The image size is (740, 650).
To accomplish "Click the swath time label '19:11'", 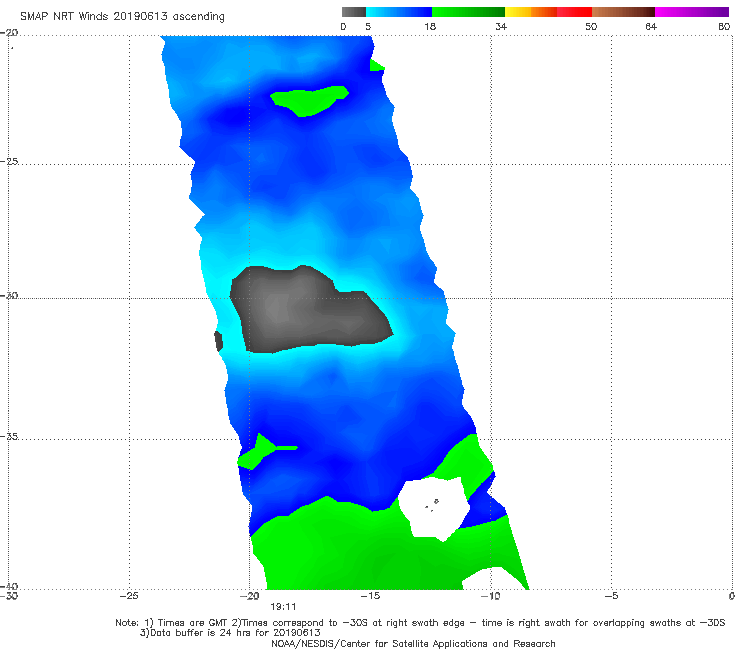I will (283, 607).
